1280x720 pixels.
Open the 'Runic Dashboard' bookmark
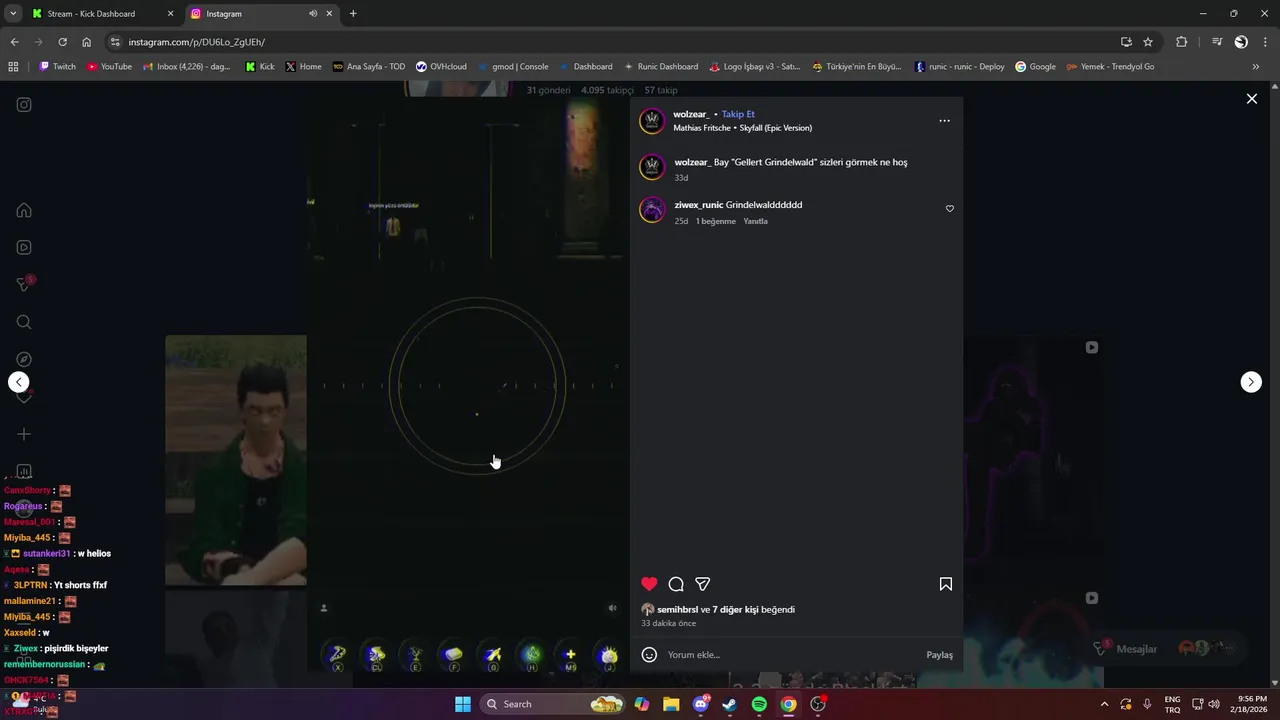point(660,67)
